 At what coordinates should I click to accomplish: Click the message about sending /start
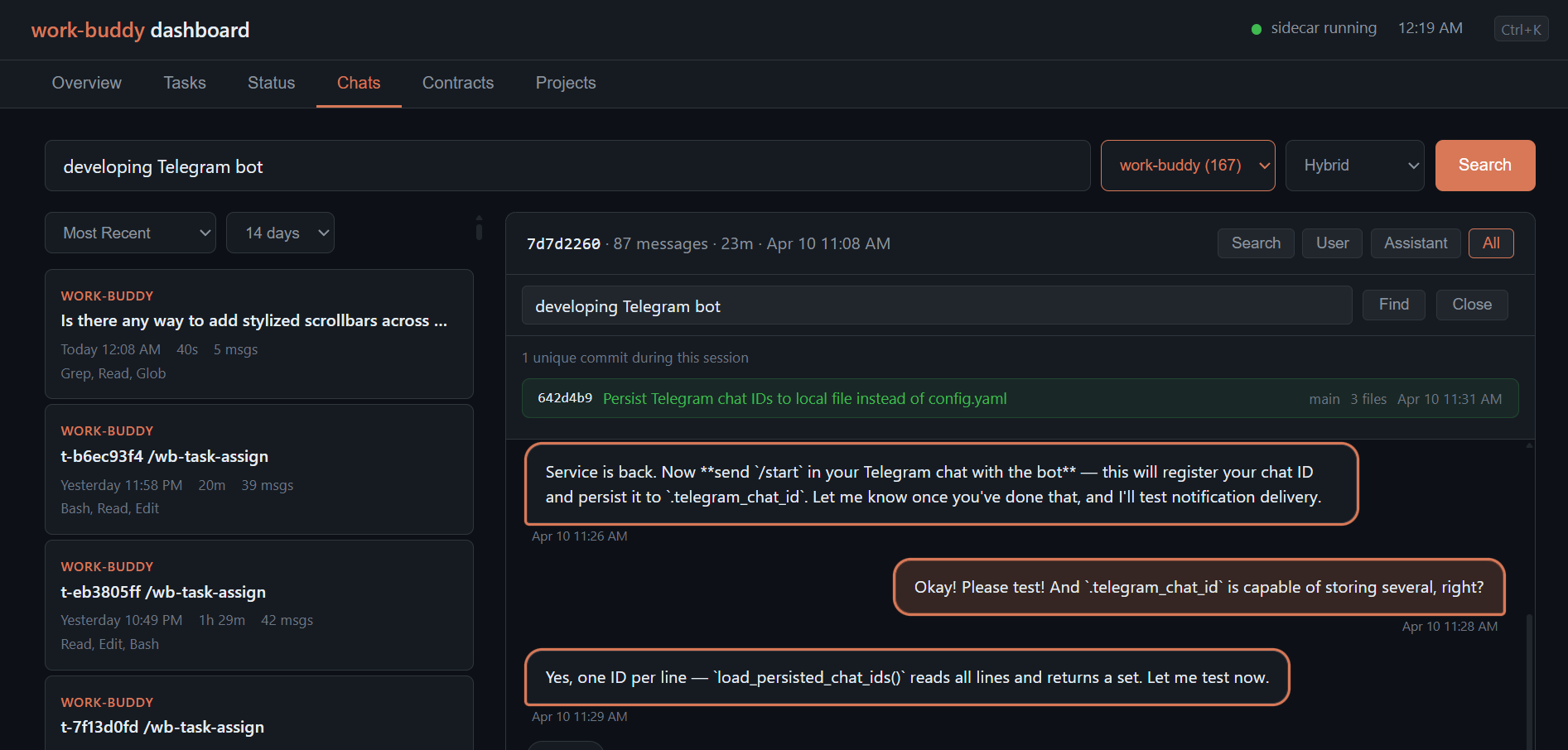(x=941, y=484)
